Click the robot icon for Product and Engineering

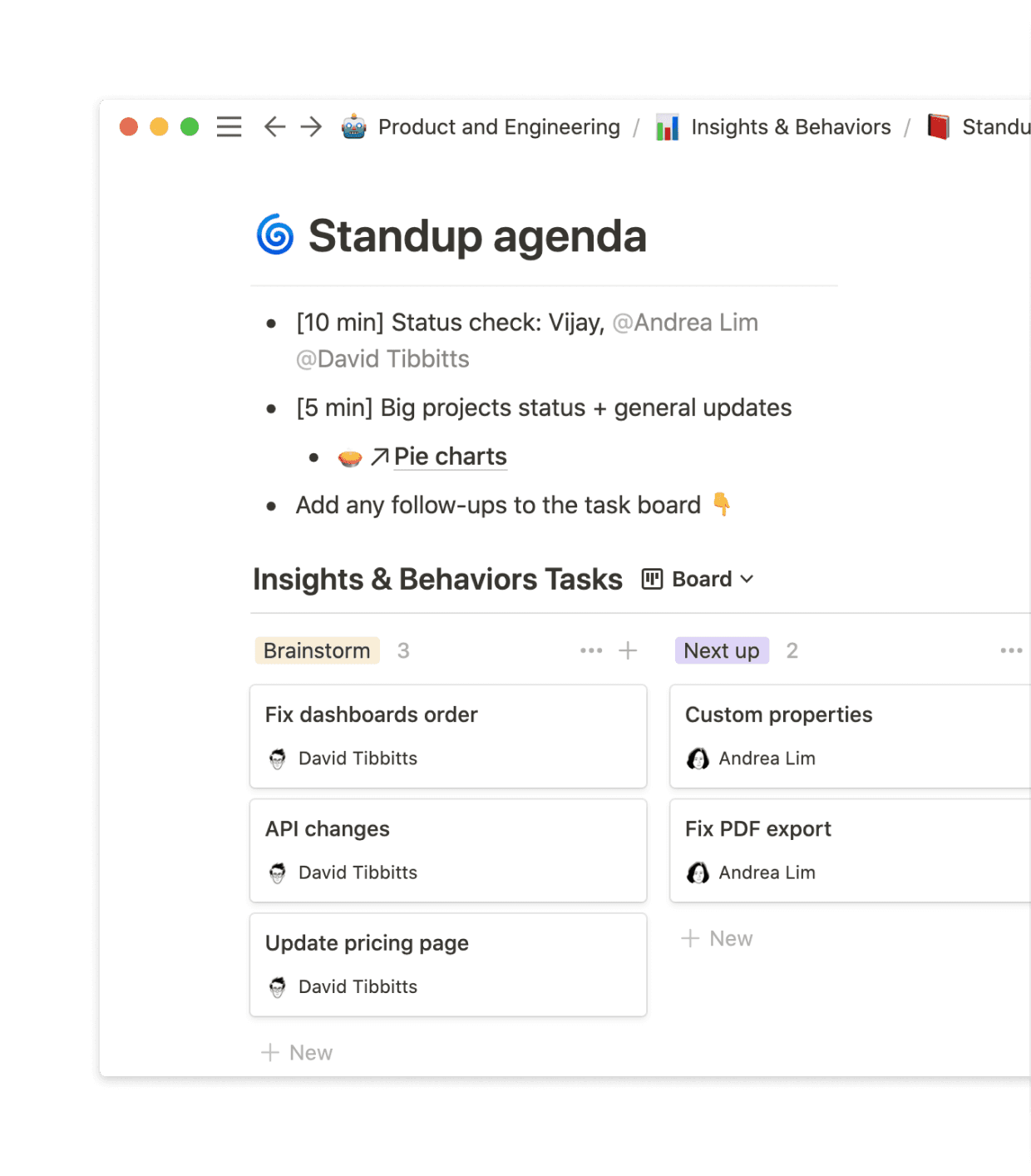click(x=353, y=126)
